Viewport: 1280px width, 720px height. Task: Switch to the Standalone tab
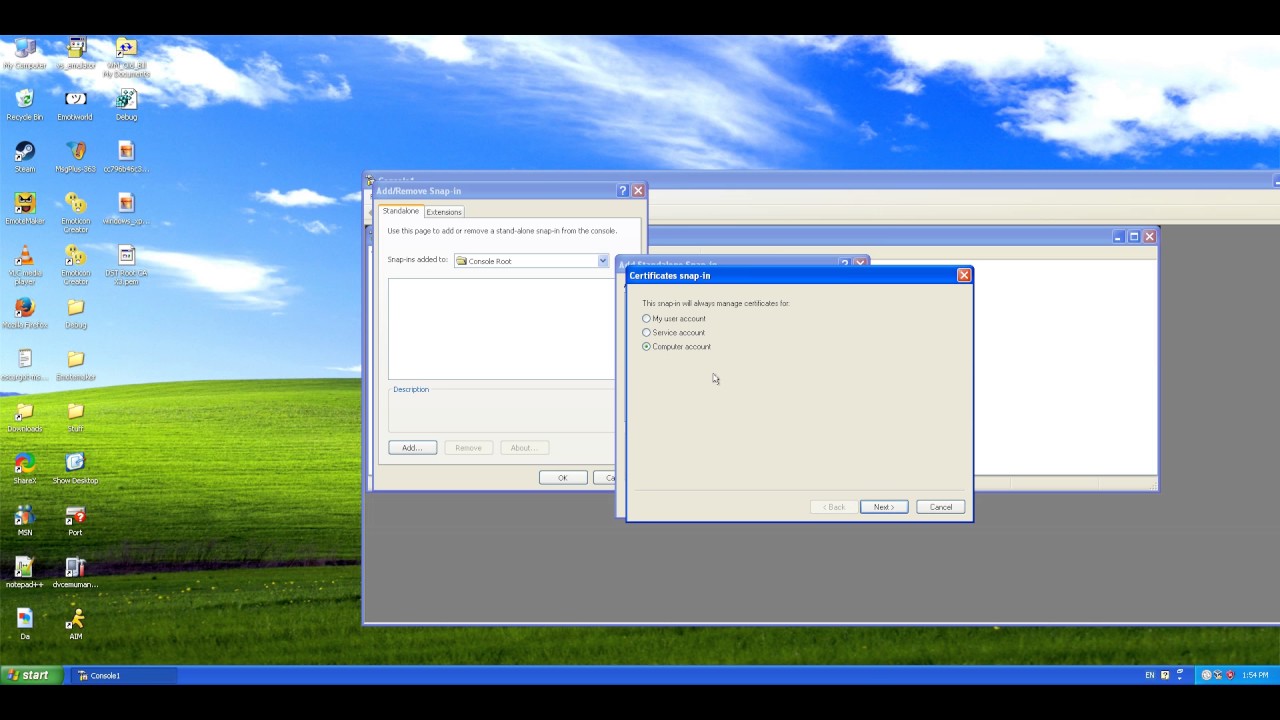pyautogui.click(x=400, y=211)
